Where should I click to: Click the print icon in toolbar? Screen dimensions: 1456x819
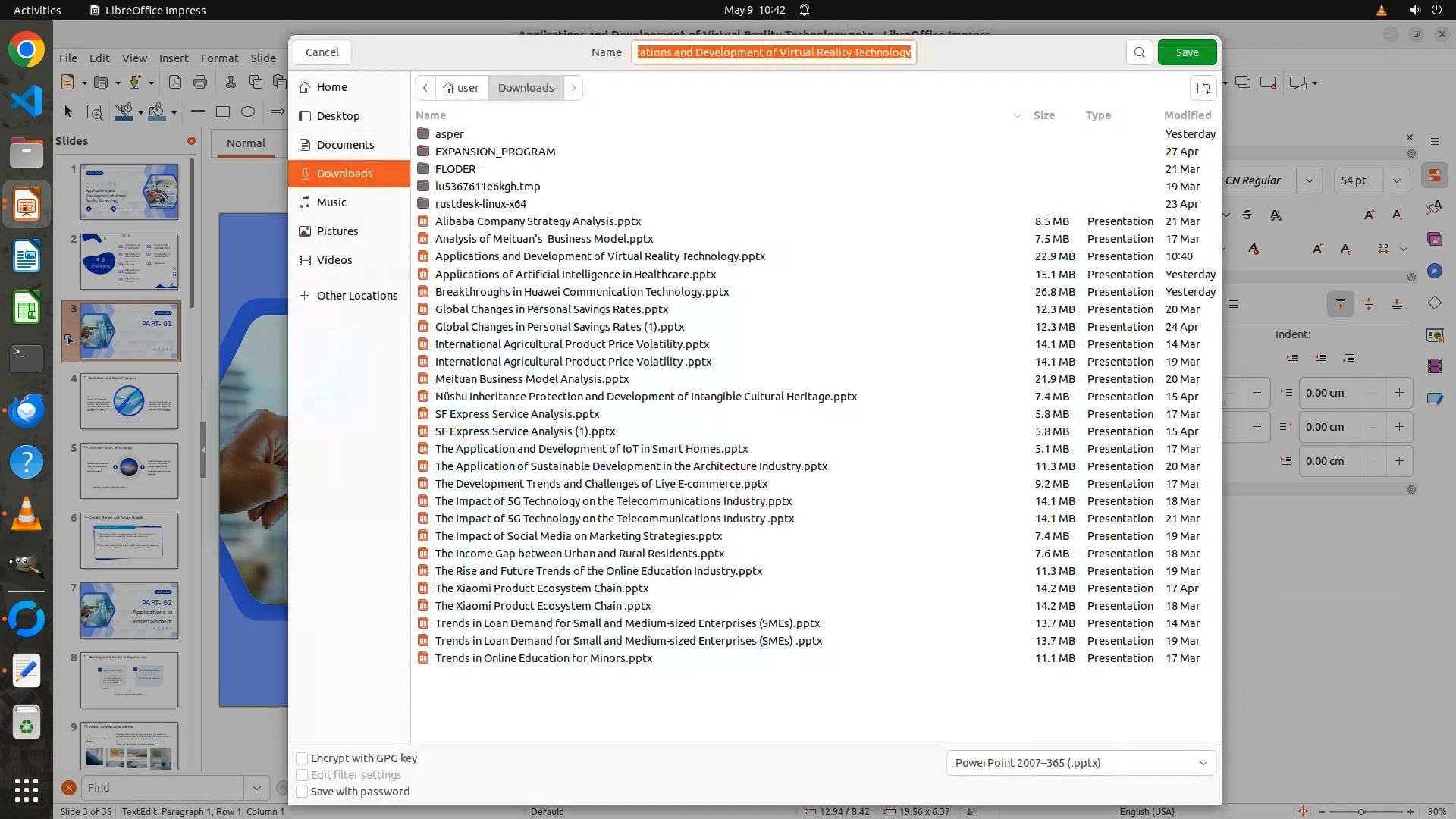pyautogui.click(x=200, y=82)
